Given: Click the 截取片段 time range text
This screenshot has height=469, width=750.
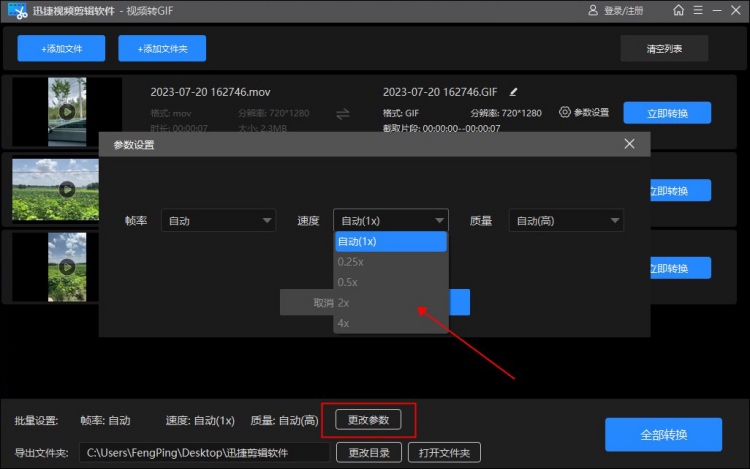Looking at the screenshot, I should click(x=441, y=128).
